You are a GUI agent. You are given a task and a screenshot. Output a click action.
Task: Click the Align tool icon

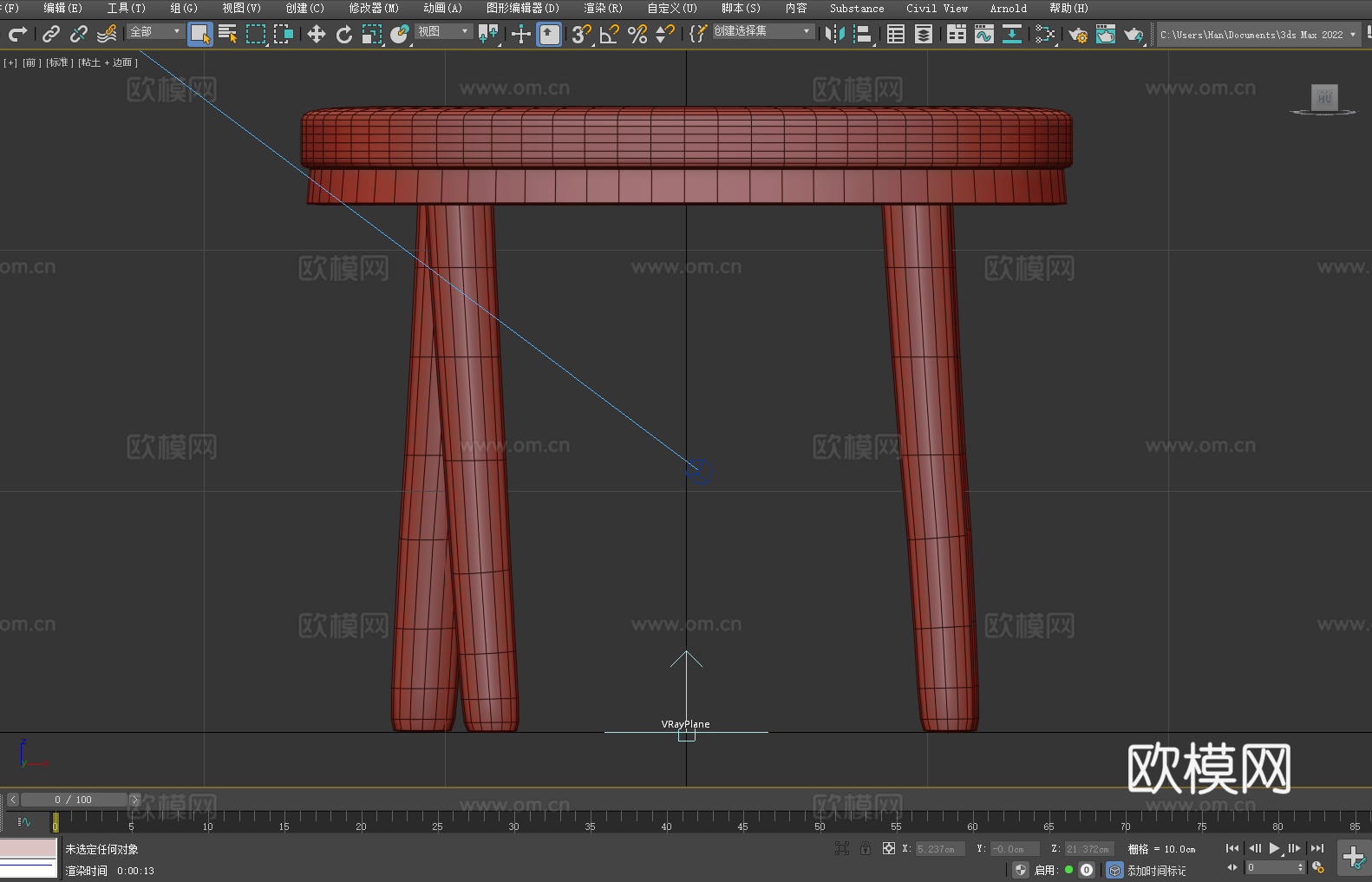point(863,34)
